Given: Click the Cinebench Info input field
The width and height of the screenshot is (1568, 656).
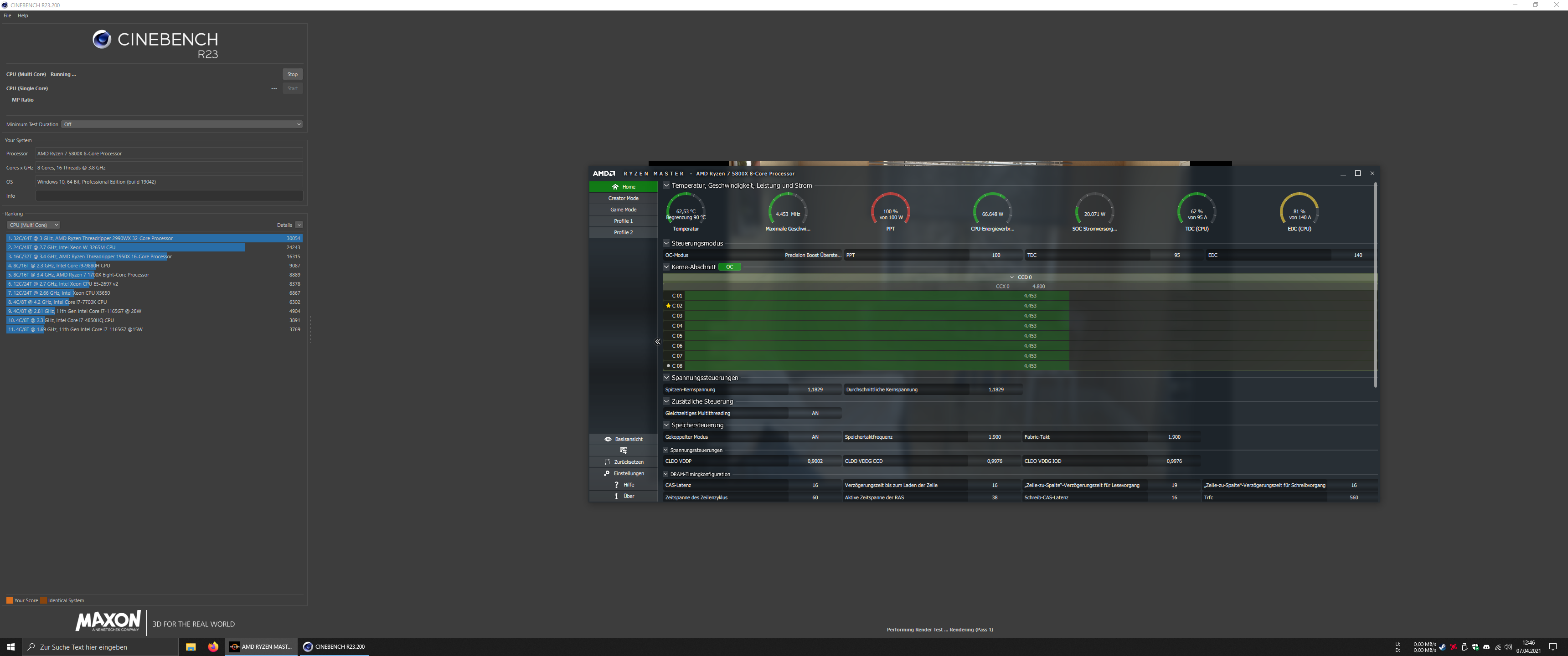Looking at the screenshot, I should point(169,196).
